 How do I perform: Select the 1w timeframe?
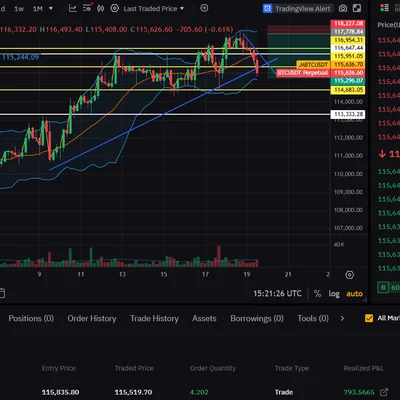[19, 9]
